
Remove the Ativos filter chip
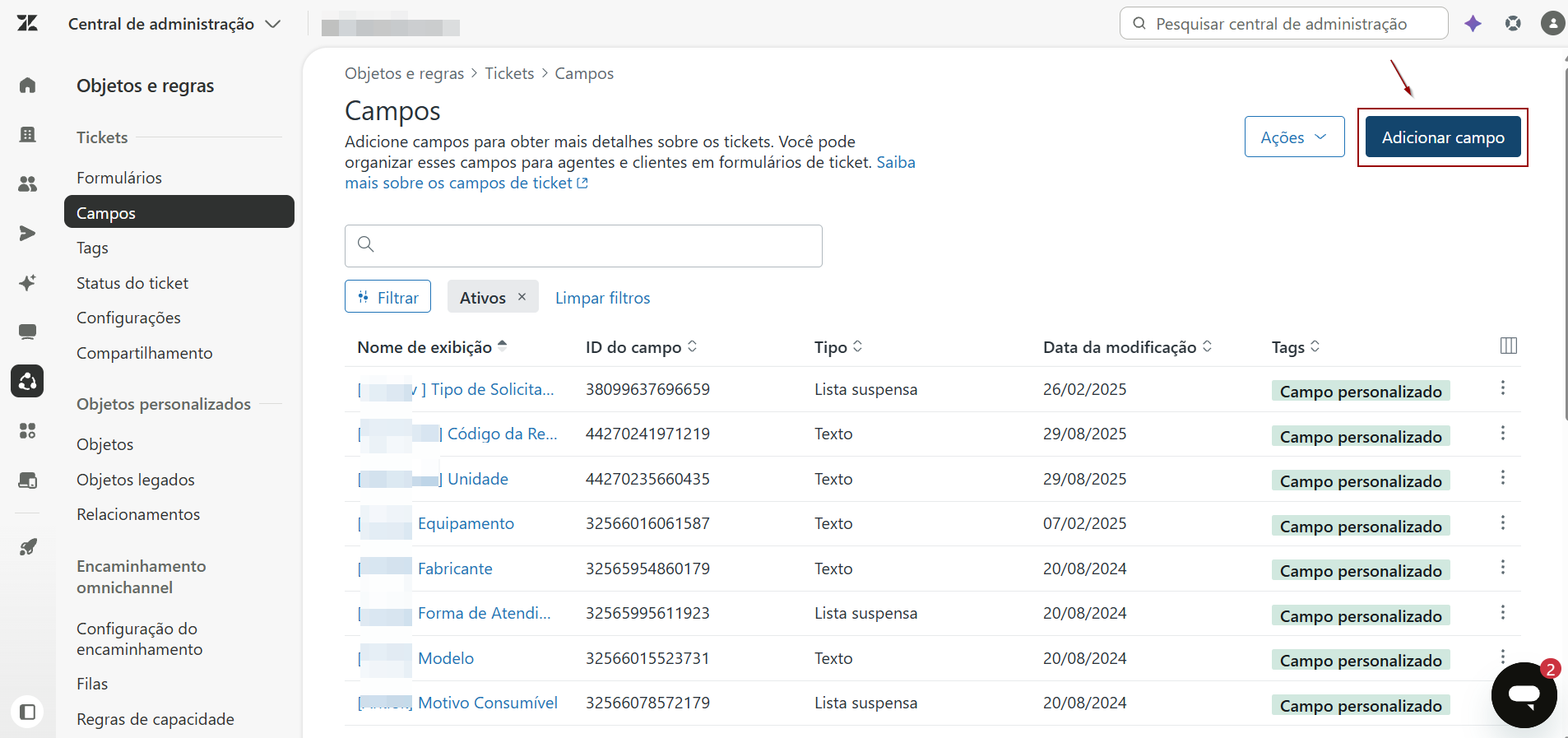point(522,297)
